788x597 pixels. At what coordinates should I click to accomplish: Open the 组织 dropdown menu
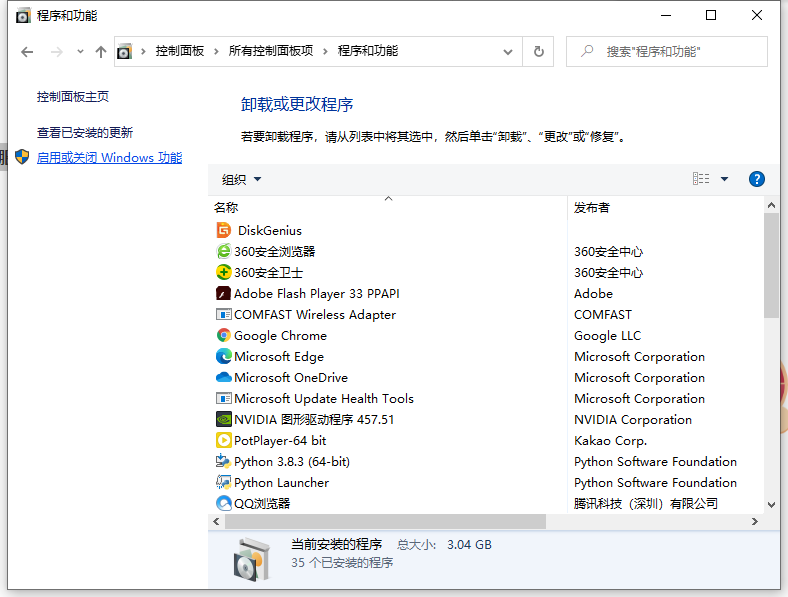coord(241,180)
